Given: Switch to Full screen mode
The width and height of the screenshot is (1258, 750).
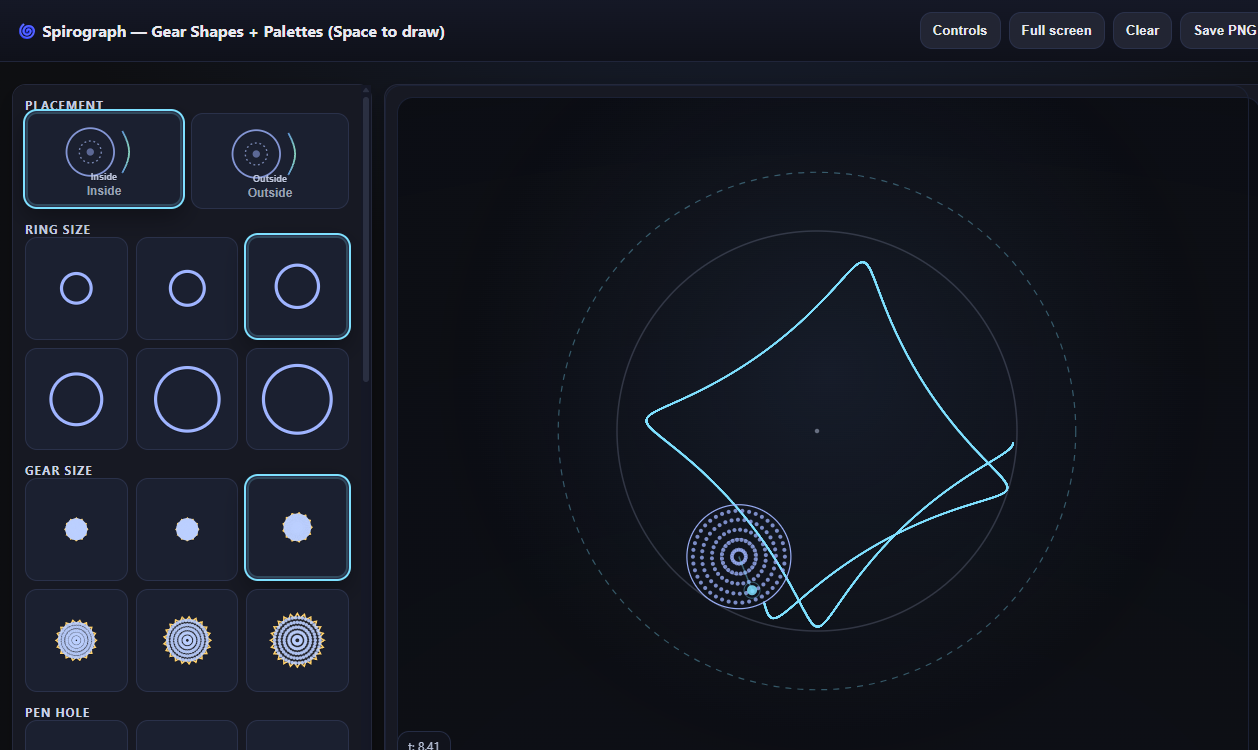Looking at the screenshot, I should click(x=1056, y=30).
